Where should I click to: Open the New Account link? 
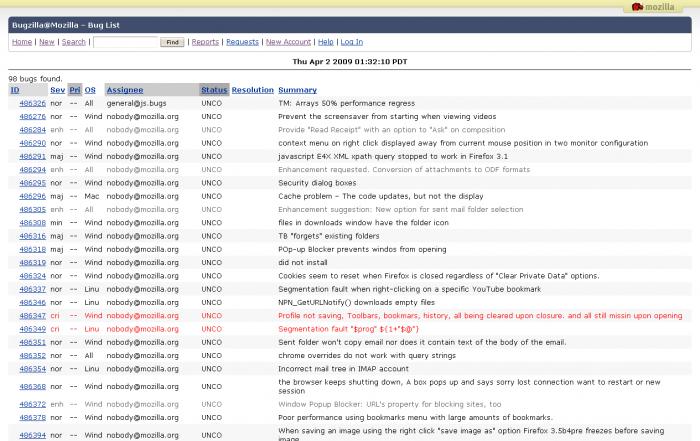pos(288,42)
